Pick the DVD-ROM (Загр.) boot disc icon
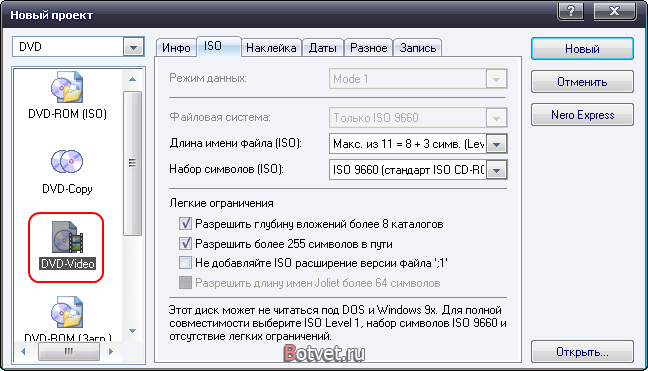Viewport: 648px width, 371px height. (67, 312)
